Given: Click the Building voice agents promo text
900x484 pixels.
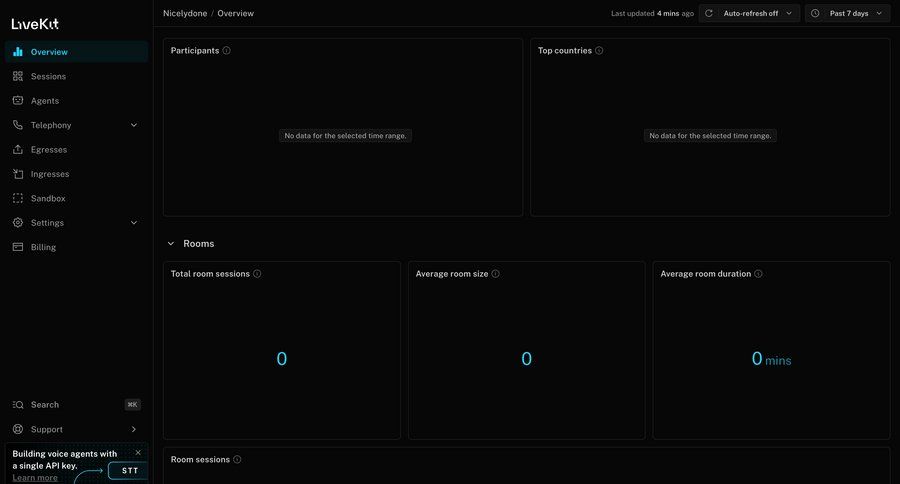Looking at the screenshot, I should tap(65, 459).
